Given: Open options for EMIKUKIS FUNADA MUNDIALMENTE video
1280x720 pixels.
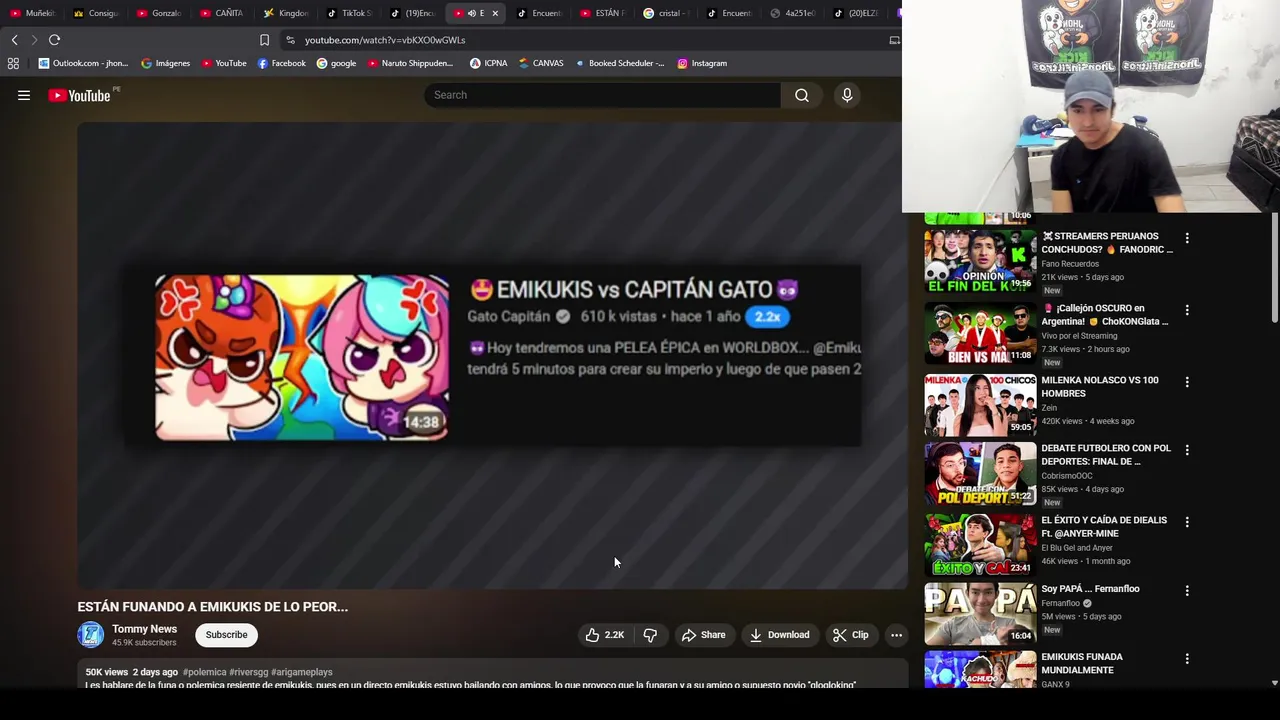Looking at the screenshot, I should 1187,658.
